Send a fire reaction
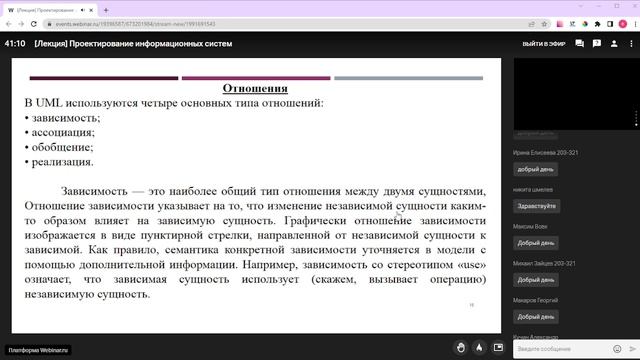 tap(479, 347)
